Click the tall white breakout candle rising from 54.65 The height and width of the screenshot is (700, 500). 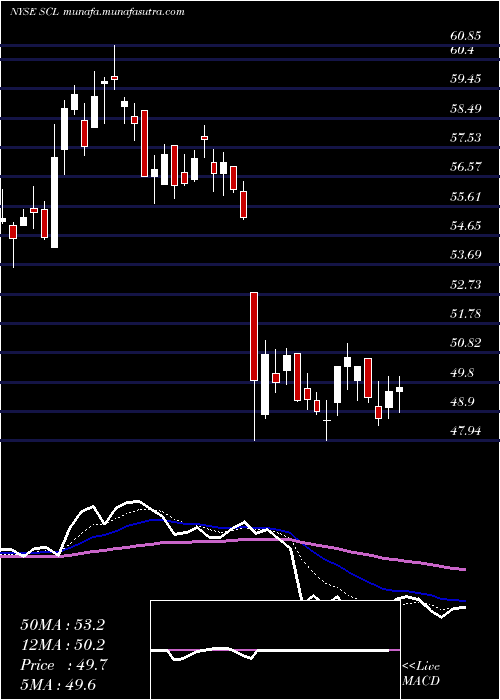coord(54,202)
